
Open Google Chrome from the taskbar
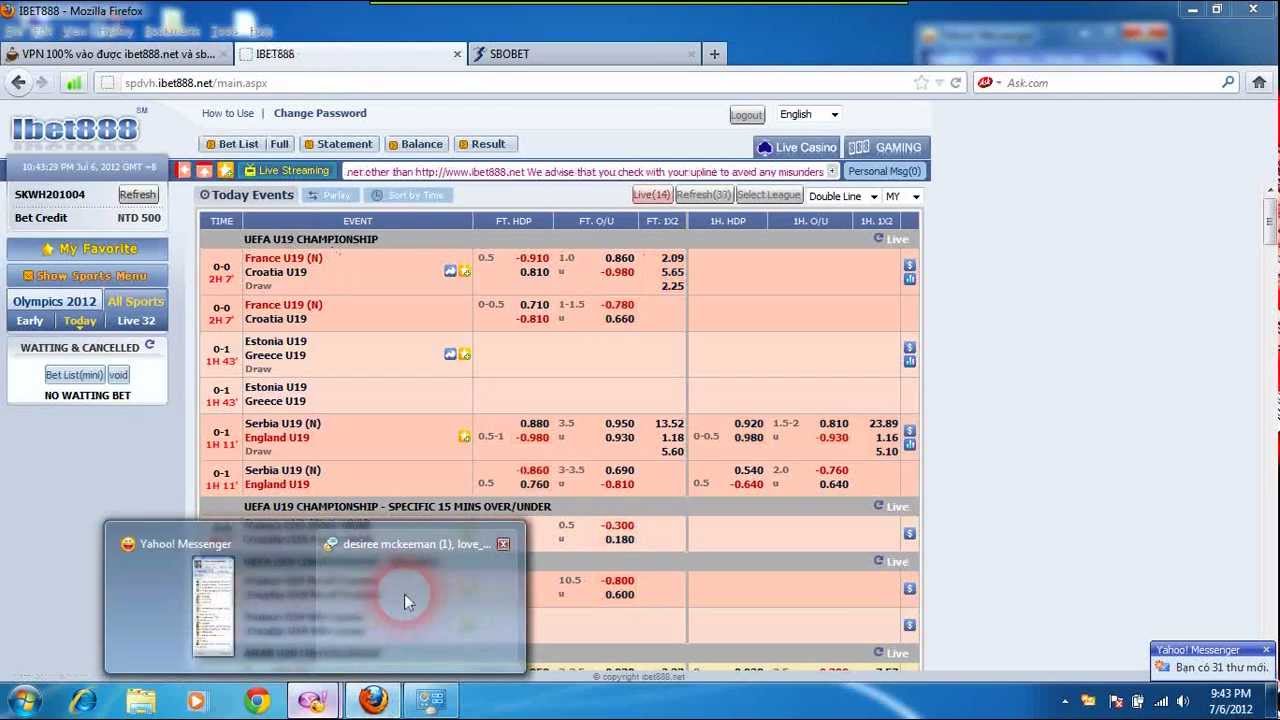pyautogui.click(x=257, y=701)
